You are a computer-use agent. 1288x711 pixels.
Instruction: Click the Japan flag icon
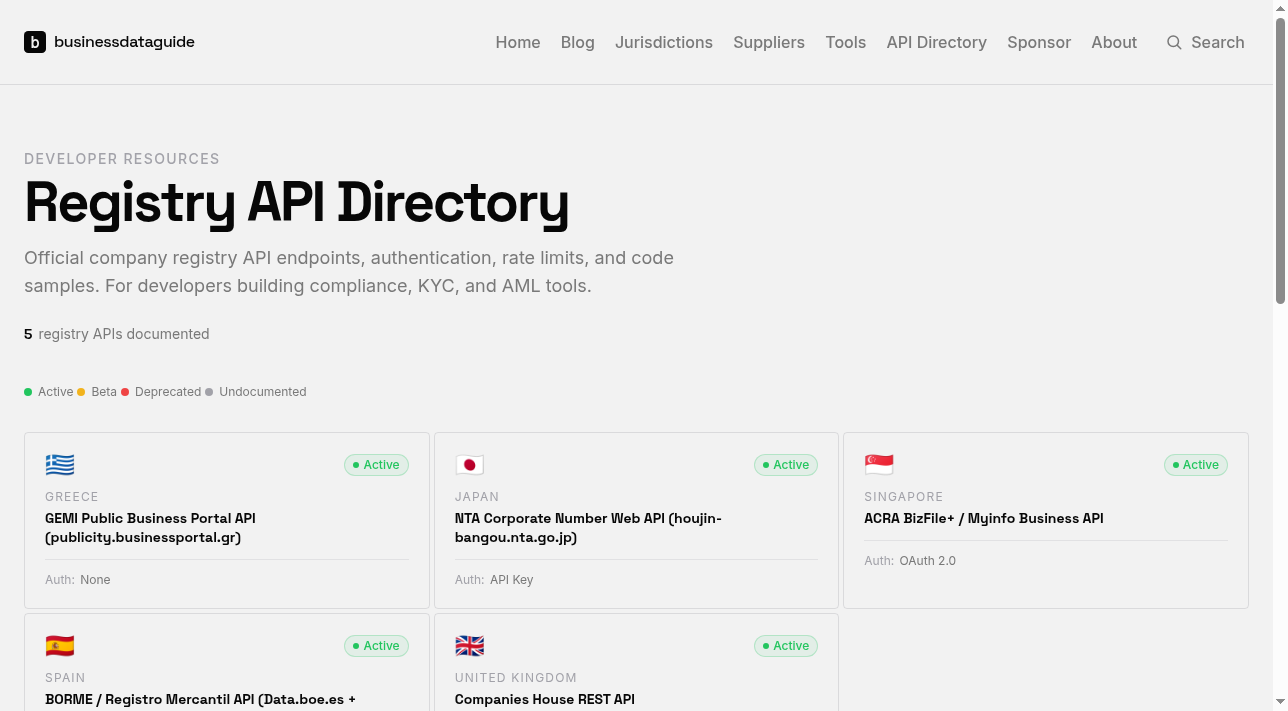(x=470, y=465)
